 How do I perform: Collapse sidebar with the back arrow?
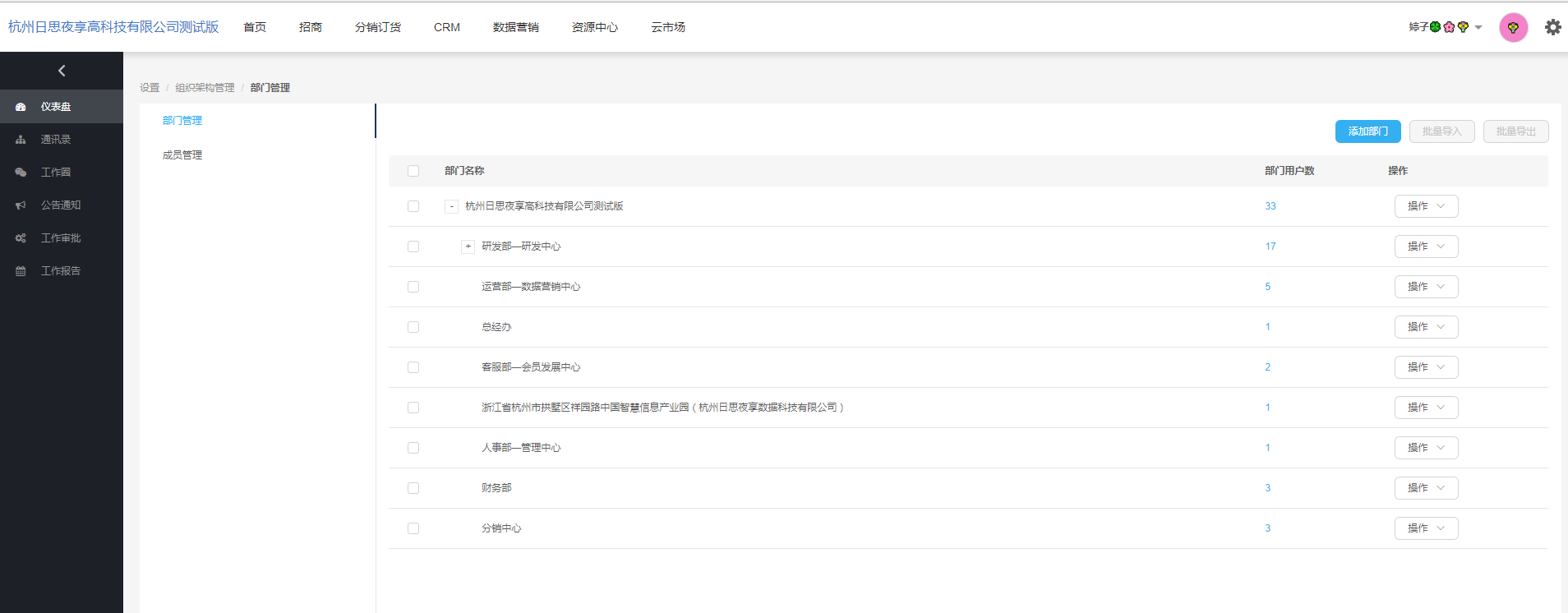[x=62, y=71]
